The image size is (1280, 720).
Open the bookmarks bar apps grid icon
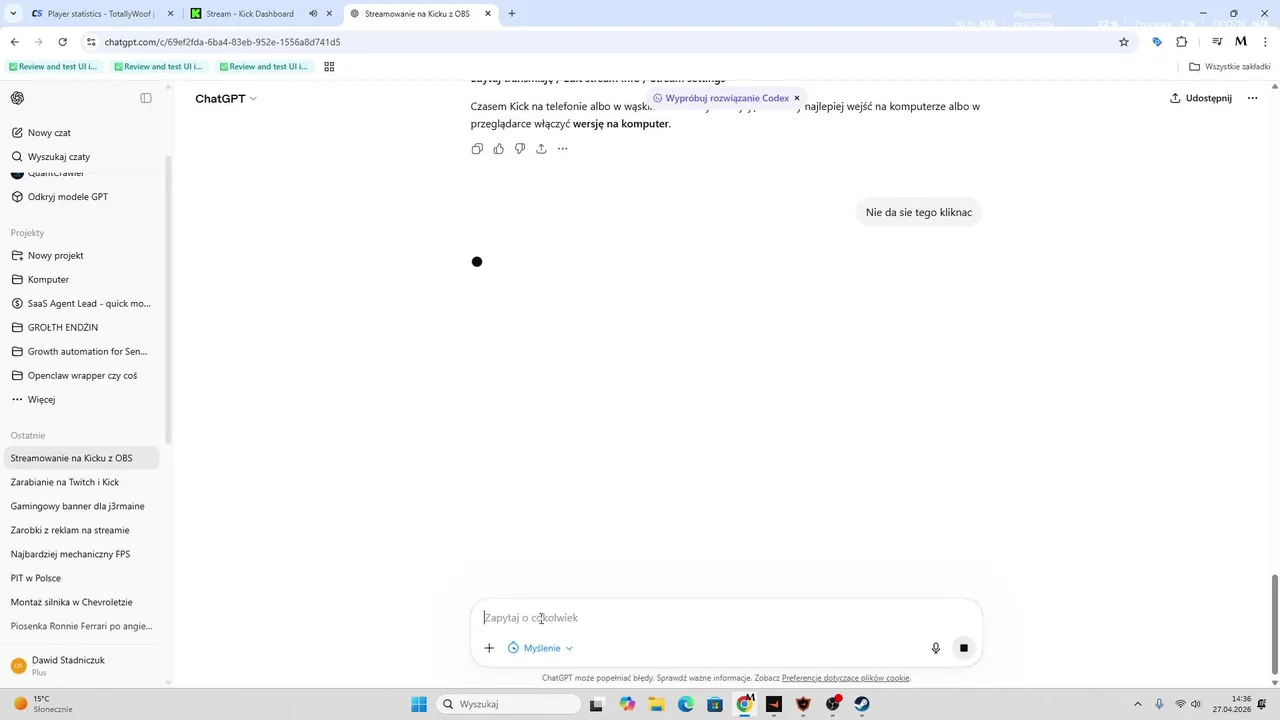(x=329, y=67)
